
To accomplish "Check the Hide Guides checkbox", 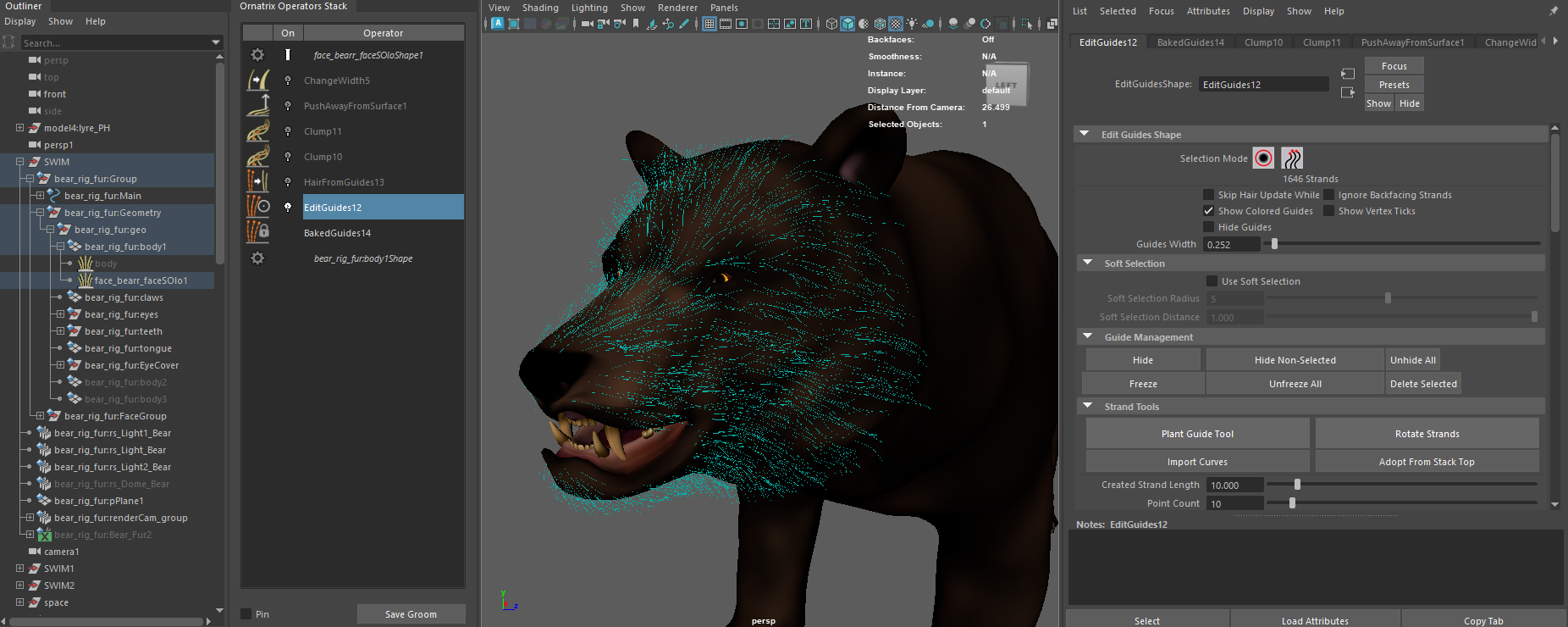I will [x=1208, y=227].
